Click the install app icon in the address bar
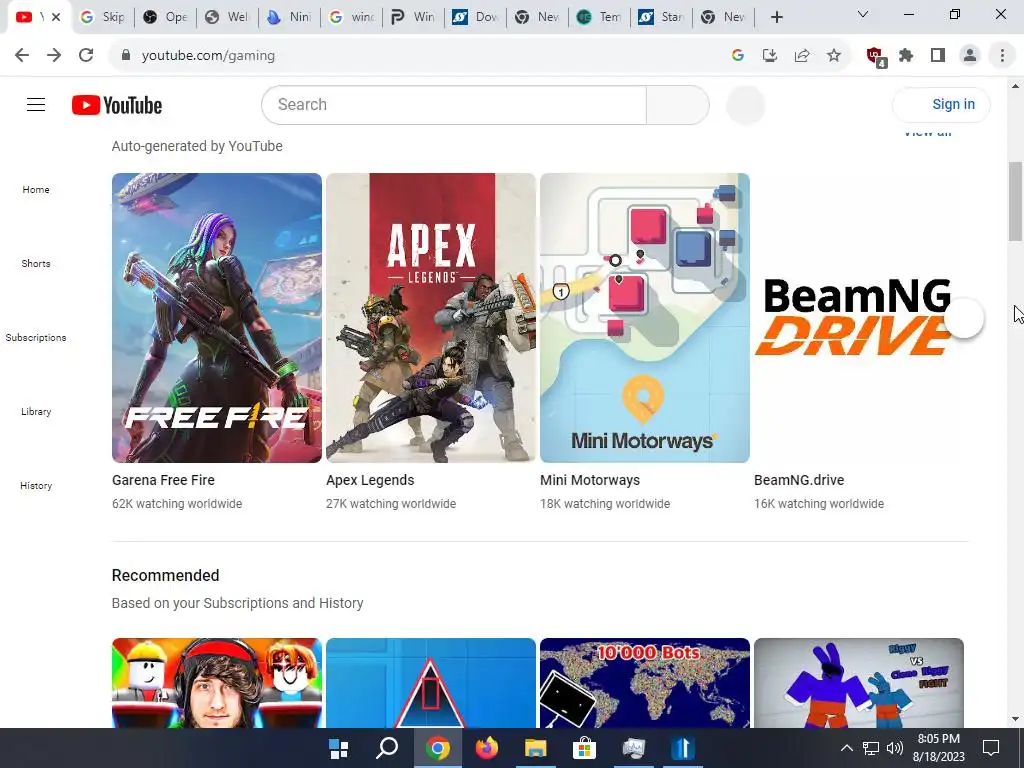Viewport: 1024px width, 768px height. [x=770, y=56]
